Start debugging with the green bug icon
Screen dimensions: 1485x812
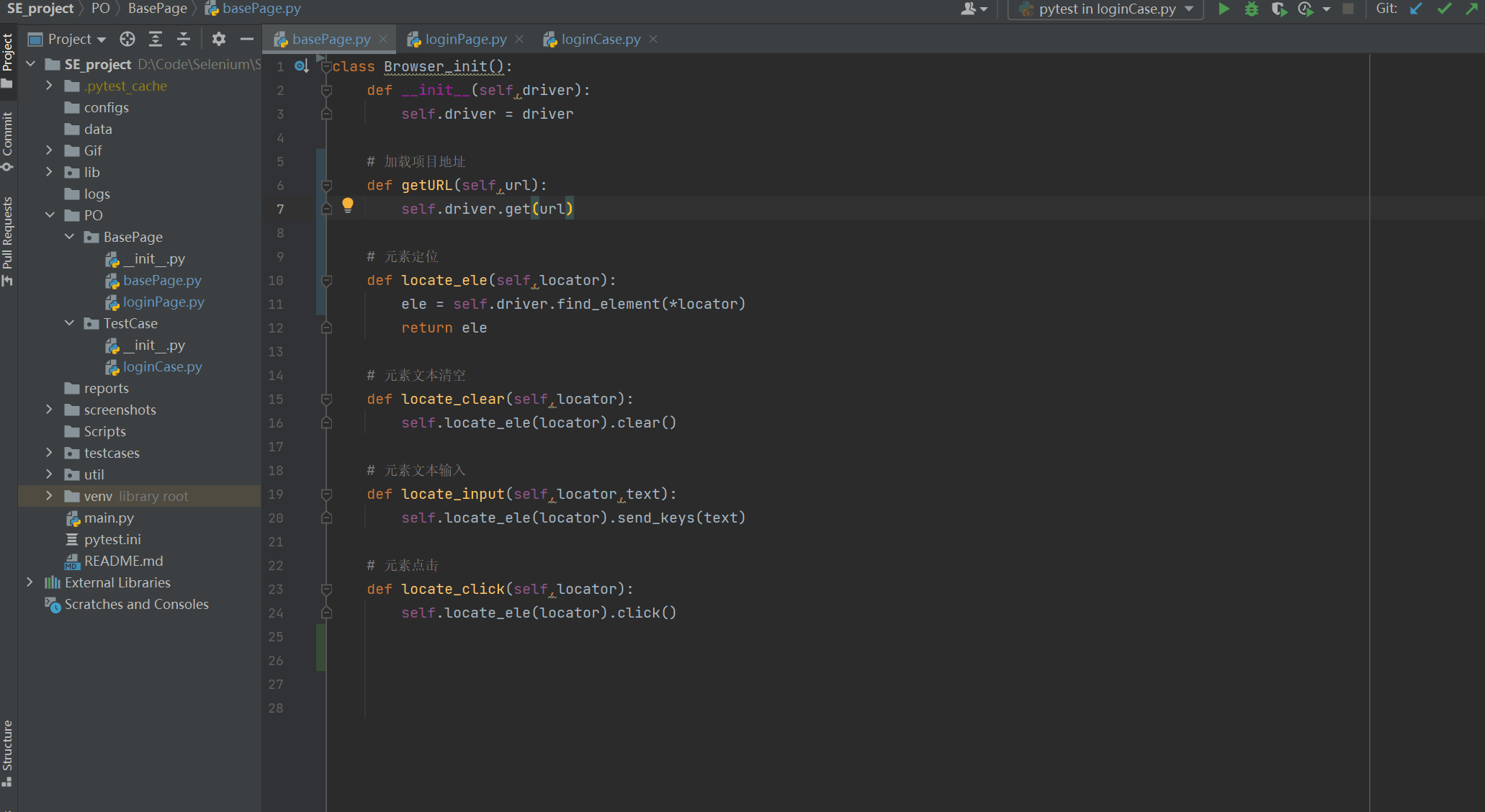tap(1252, 9)
